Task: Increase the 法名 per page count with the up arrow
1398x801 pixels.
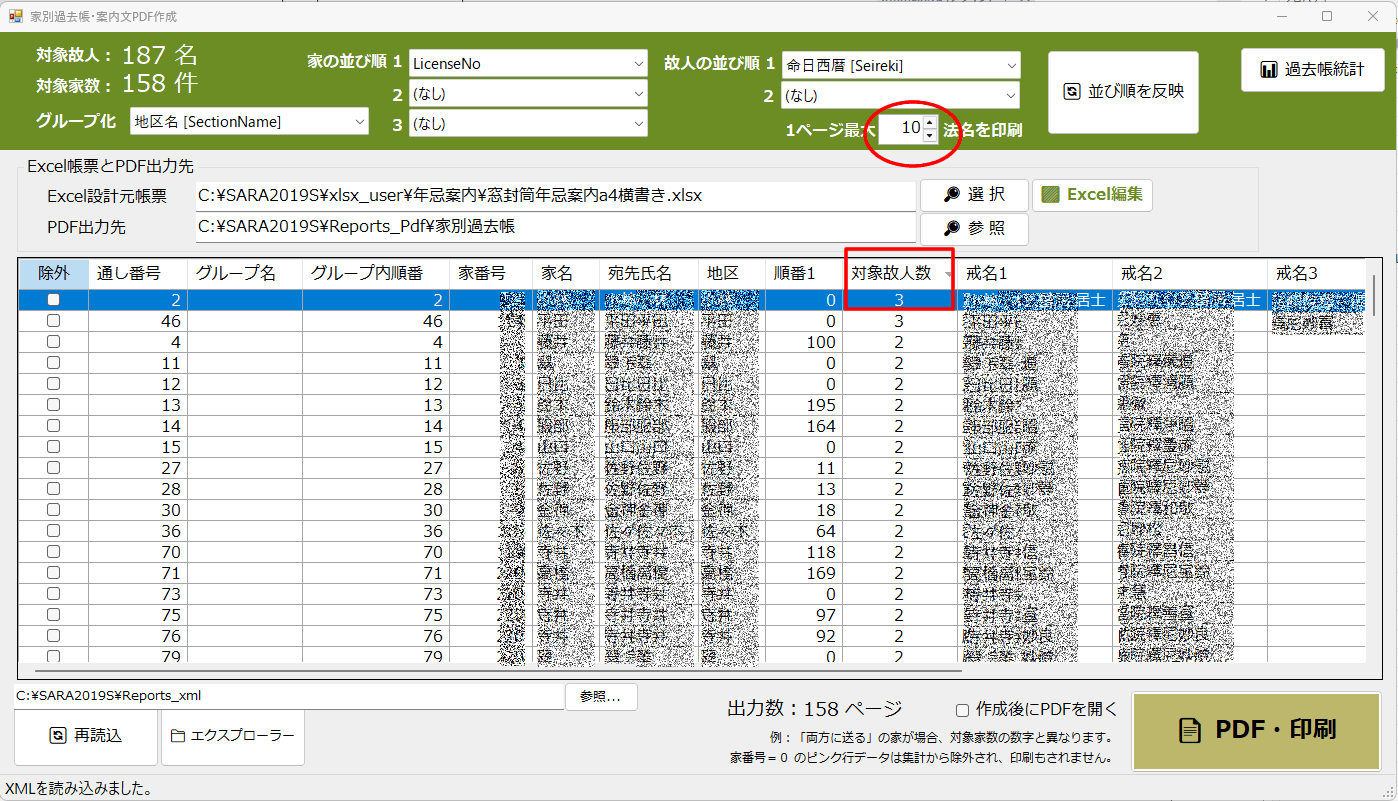Action: click(930, 123)
